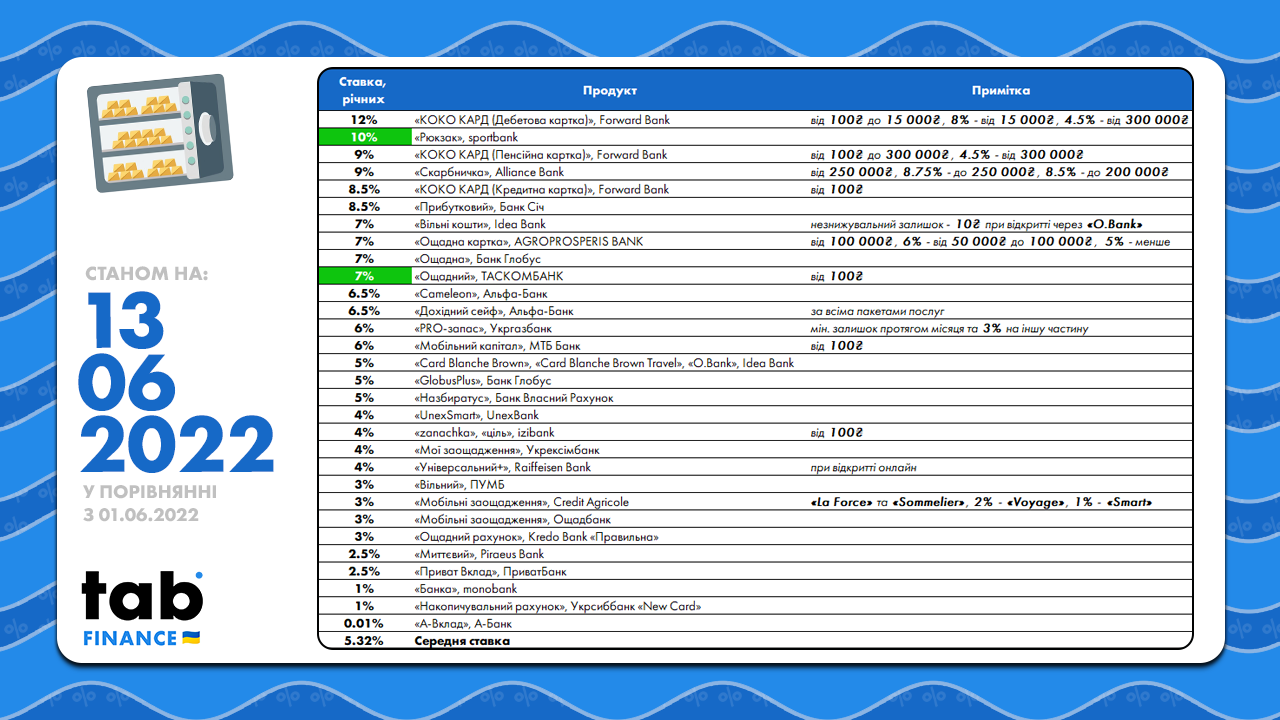Click the «Скарбничка», Alliance Bank product
This screenshot has height=720, width=1280.
[x=488, y=172]
